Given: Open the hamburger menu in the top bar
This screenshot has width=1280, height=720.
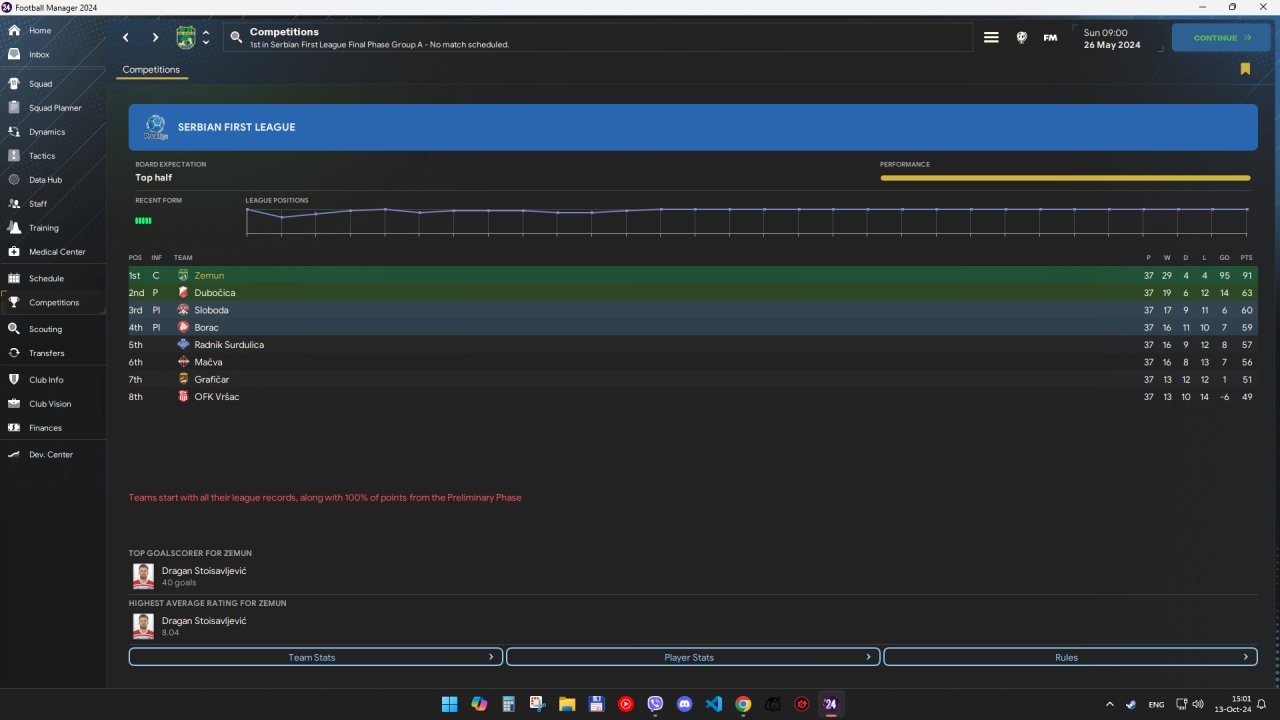Looking at the screenshot, I should 991,38.
